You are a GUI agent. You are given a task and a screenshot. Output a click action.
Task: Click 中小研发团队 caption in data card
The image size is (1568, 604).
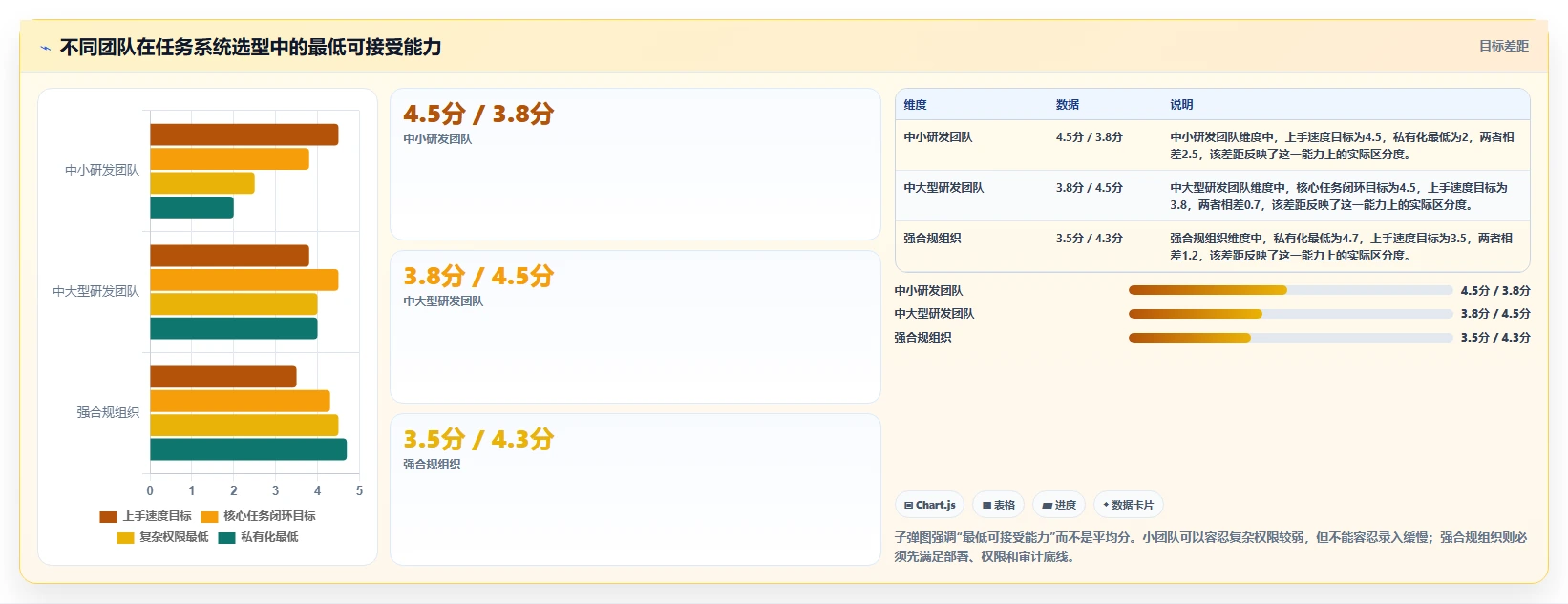point(437,139)
